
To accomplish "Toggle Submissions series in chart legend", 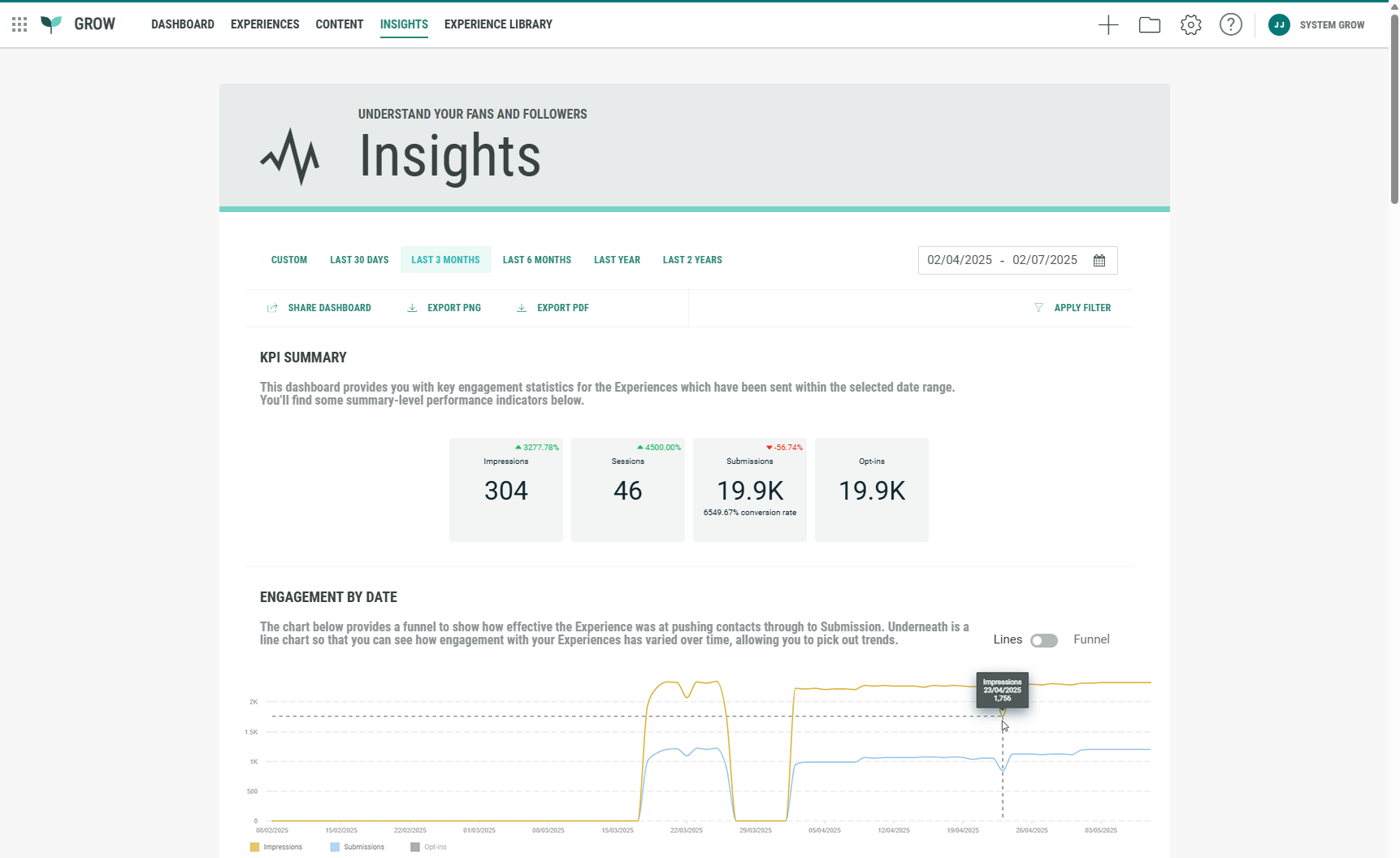I will tap(358, 847).
